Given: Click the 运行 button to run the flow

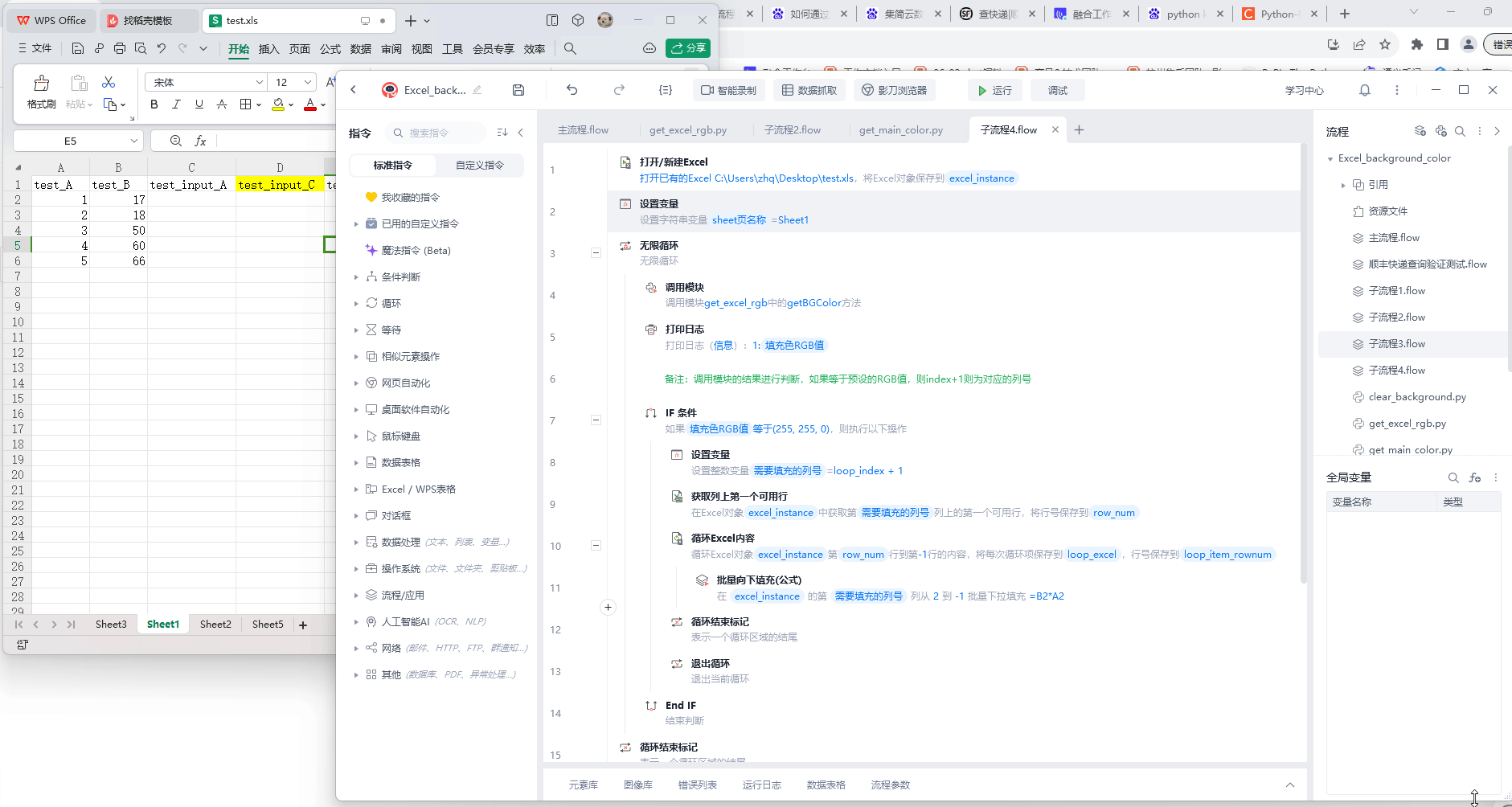Looking at the screenshot, I should (994, 91).
